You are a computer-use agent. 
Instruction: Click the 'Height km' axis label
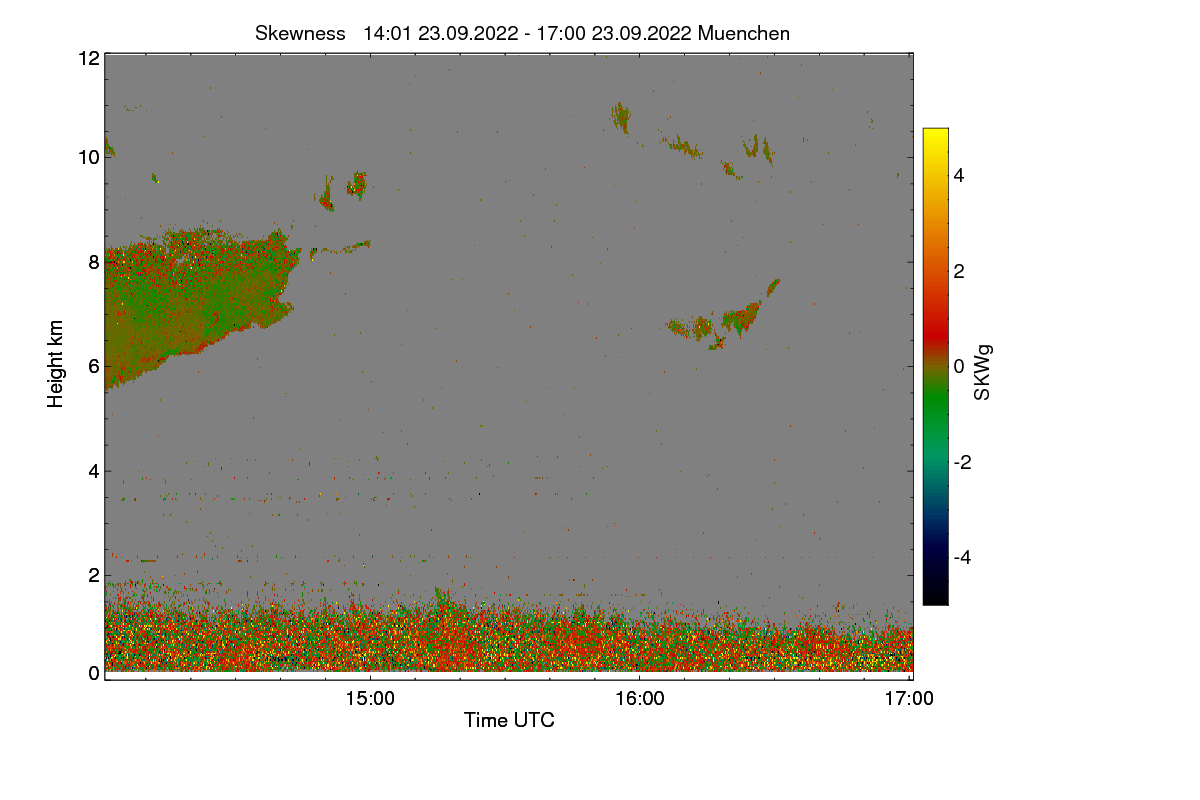click(x=56, y=364)
